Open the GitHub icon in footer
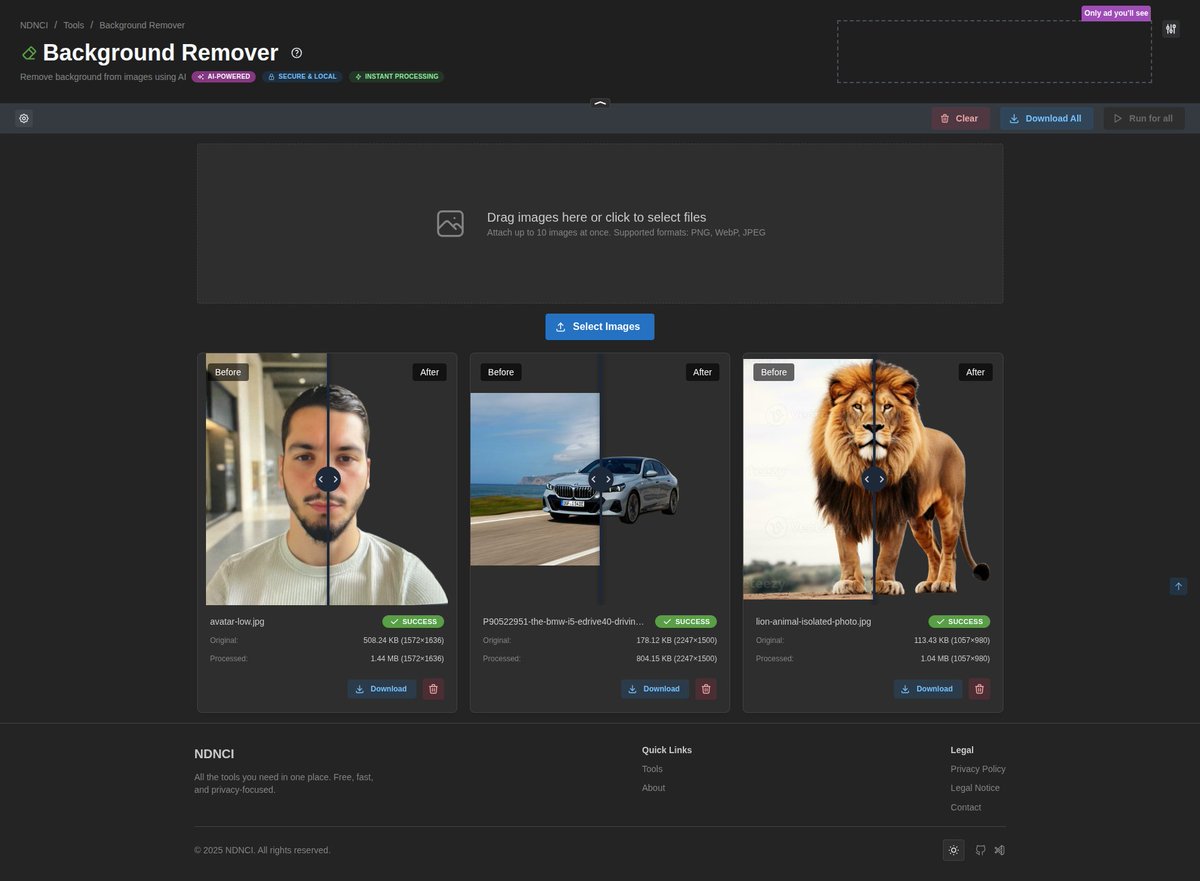This screenshot has height=881, width=1200. (x=981, y=850)
